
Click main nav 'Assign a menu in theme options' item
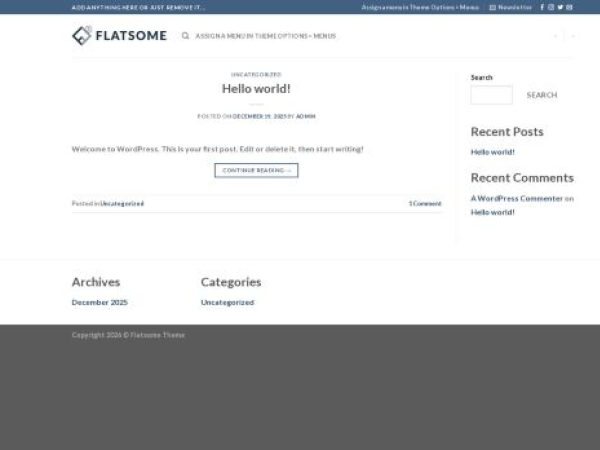pos(266,36)
